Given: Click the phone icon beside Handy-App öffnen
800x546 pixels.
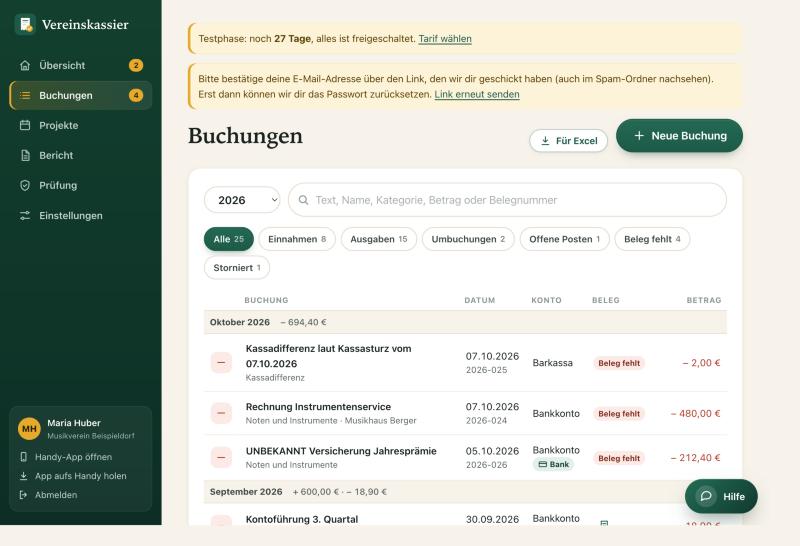Looking at the screenshot, I should (x=23, y=457).
